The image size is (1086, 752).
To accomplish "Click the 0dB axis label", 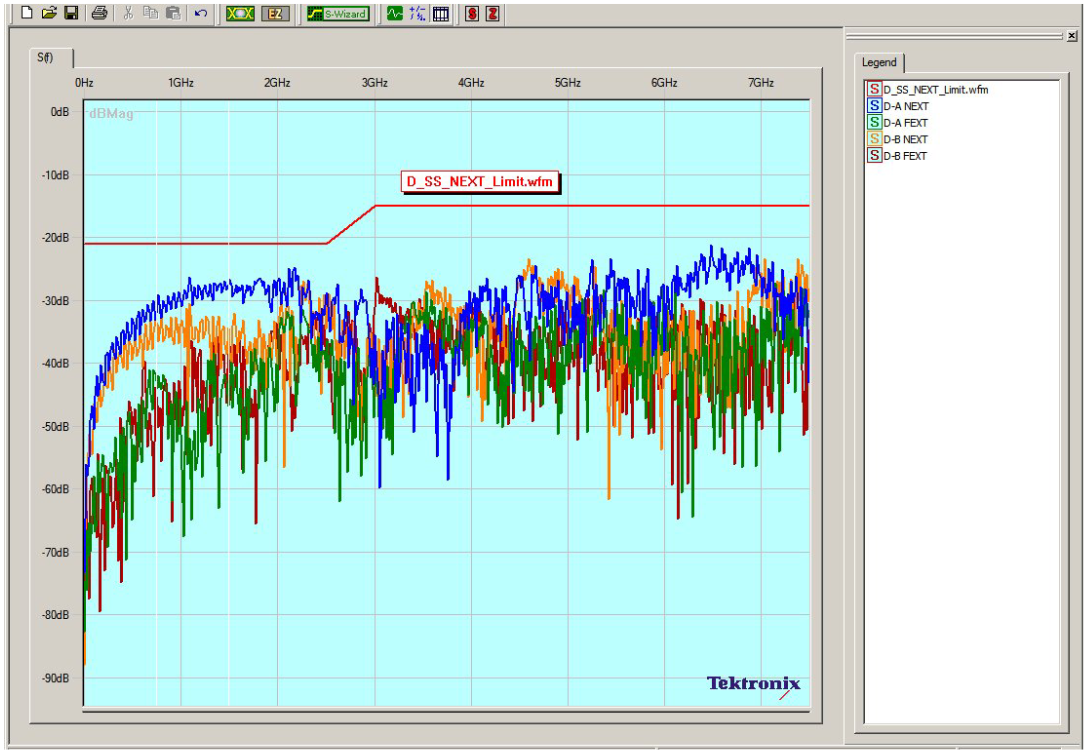I will coord(60,111).
